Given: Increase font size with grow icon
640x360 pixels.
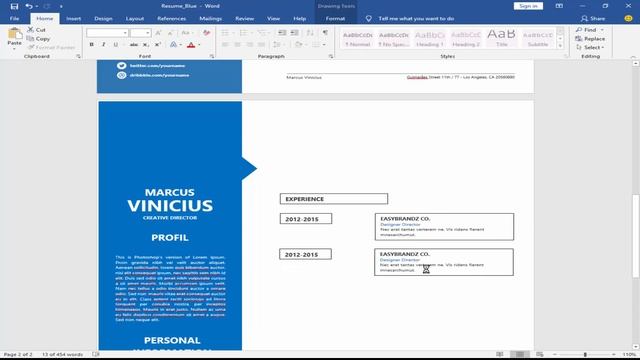Looking at the screenshot, I should click(x=158, y=33).
